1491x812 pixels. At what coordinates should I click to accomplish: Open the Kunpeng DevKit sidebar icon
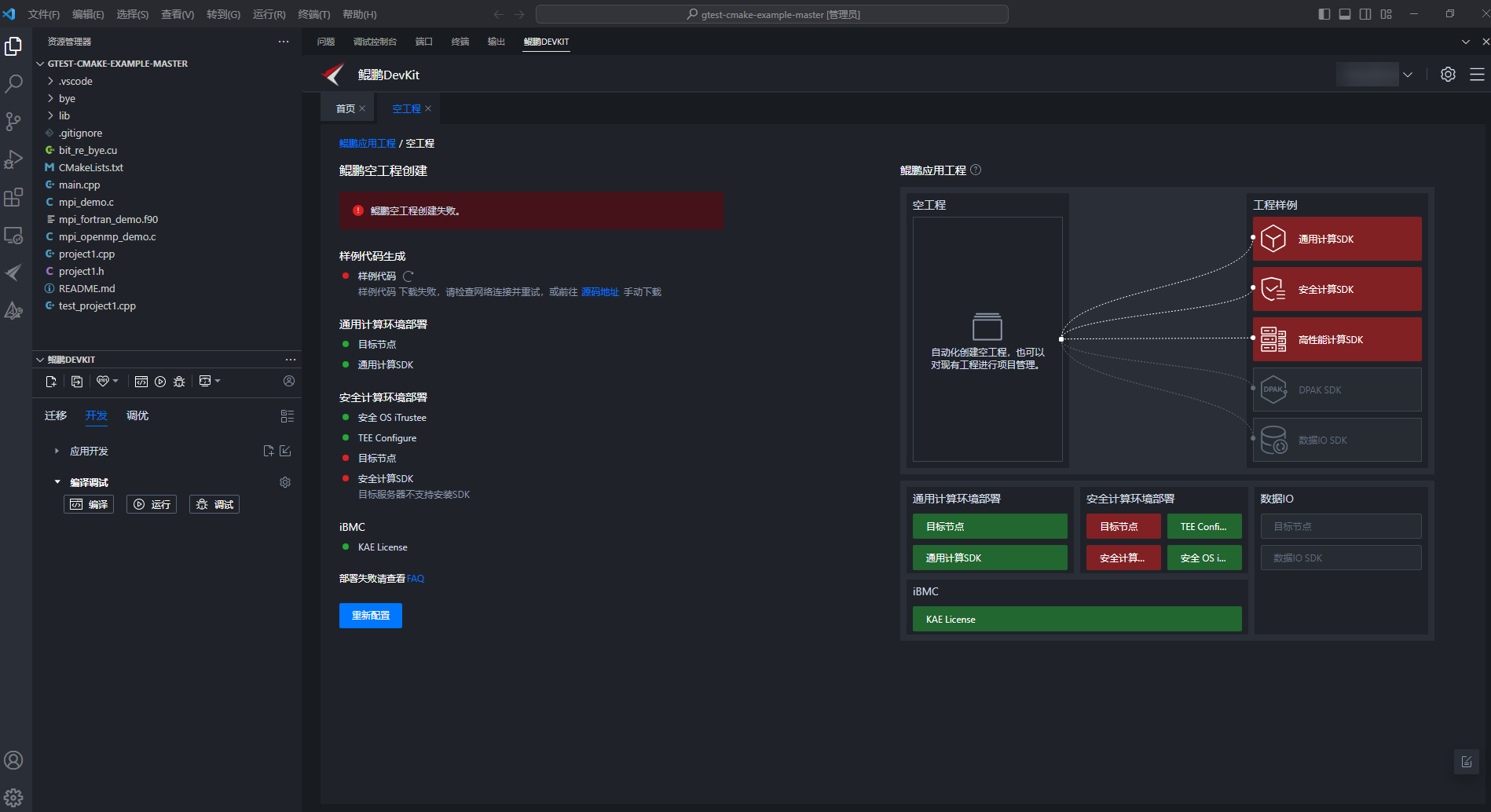pos(13,272)
